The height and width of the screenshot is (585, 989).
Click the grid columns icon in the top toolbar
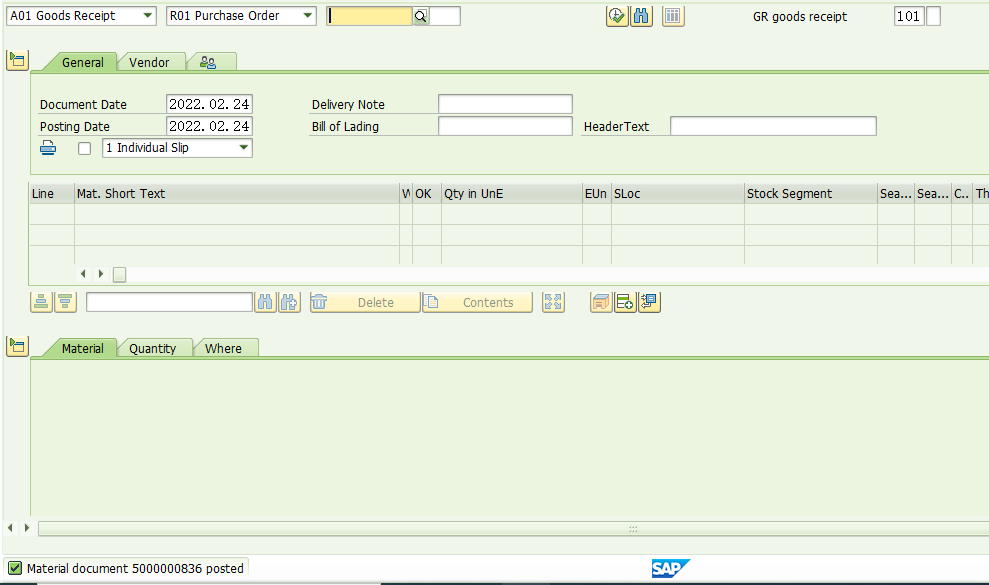point(673,16)
